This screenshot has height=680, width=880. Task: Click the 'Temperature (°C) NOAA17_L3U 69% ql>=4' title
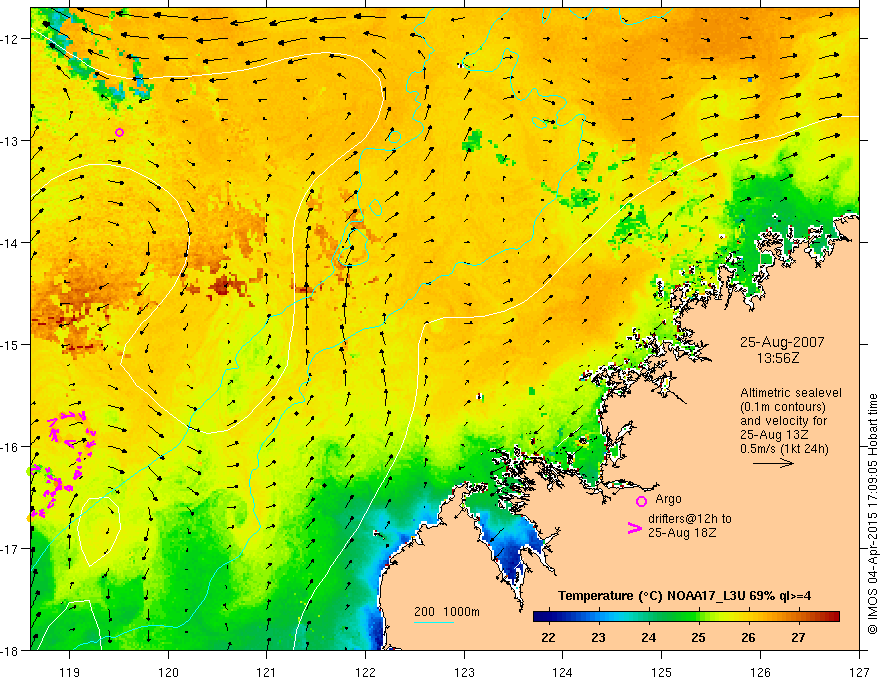pyautogui.click(x=684, y=596)
